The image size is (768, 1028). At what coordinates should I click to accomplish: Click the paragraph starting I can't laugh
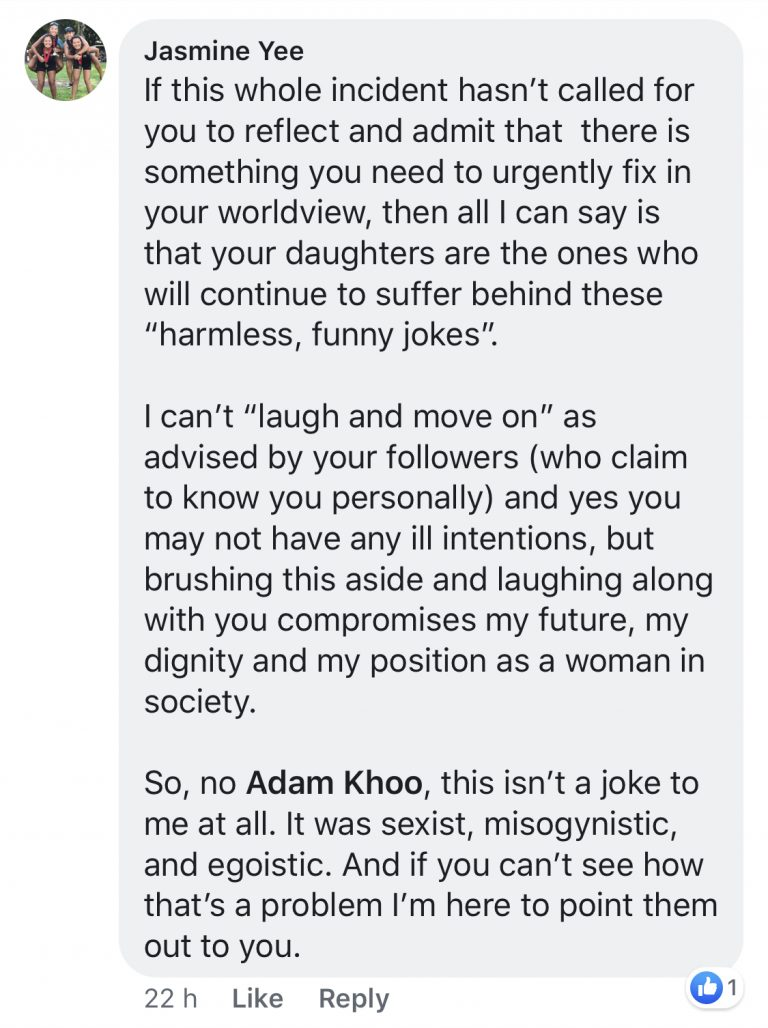[x=428, y=559]
